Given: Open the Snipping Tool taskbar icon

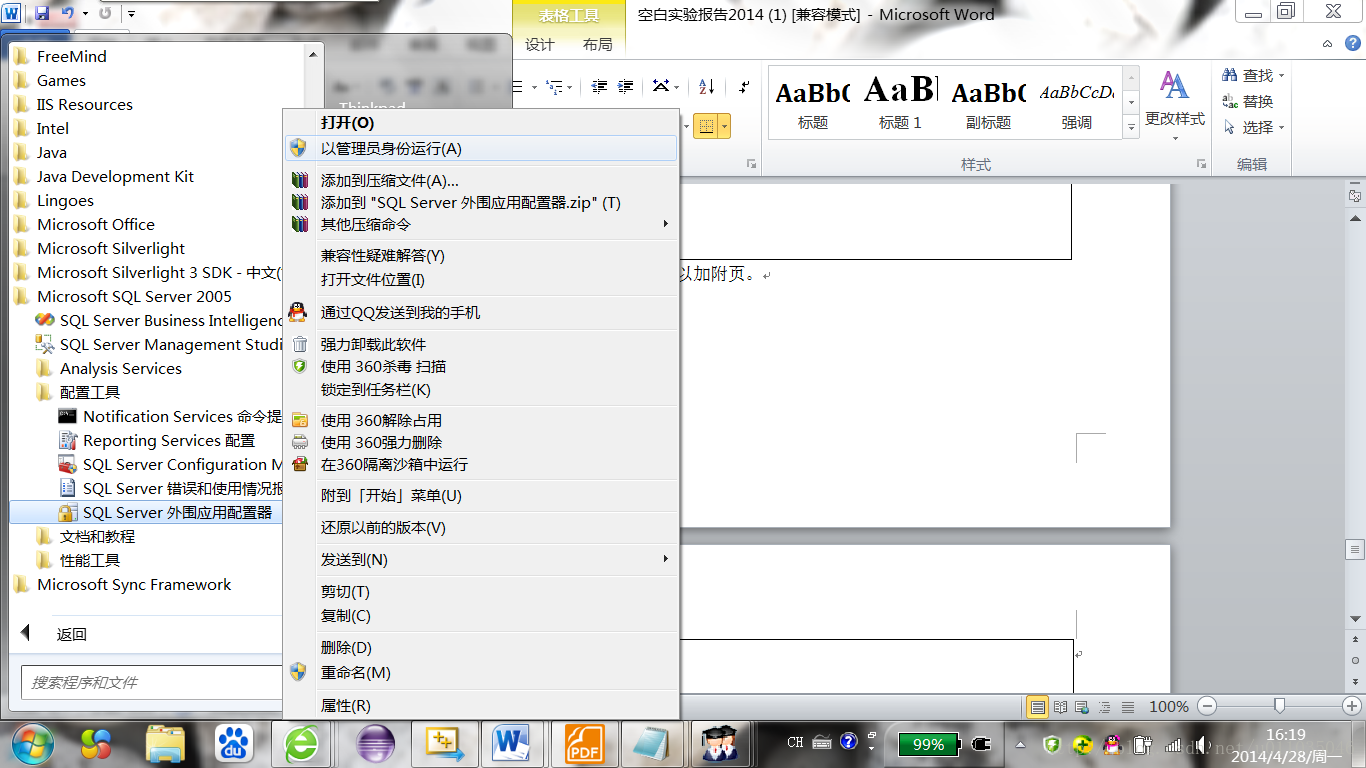Looking at the screenshot, I should click(445, 743).
